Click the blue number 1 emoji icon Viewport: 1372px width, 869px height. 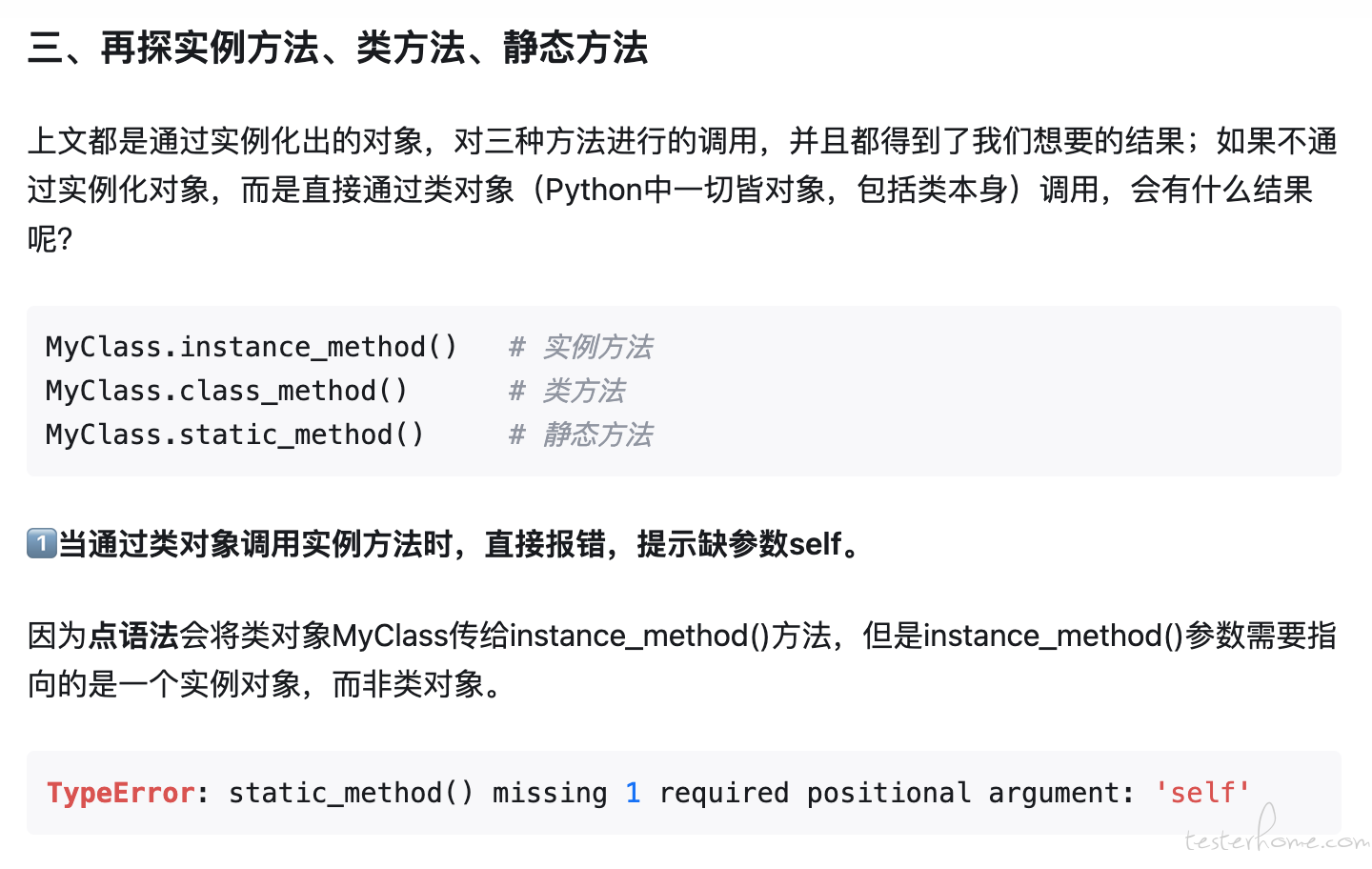point(42,544)
